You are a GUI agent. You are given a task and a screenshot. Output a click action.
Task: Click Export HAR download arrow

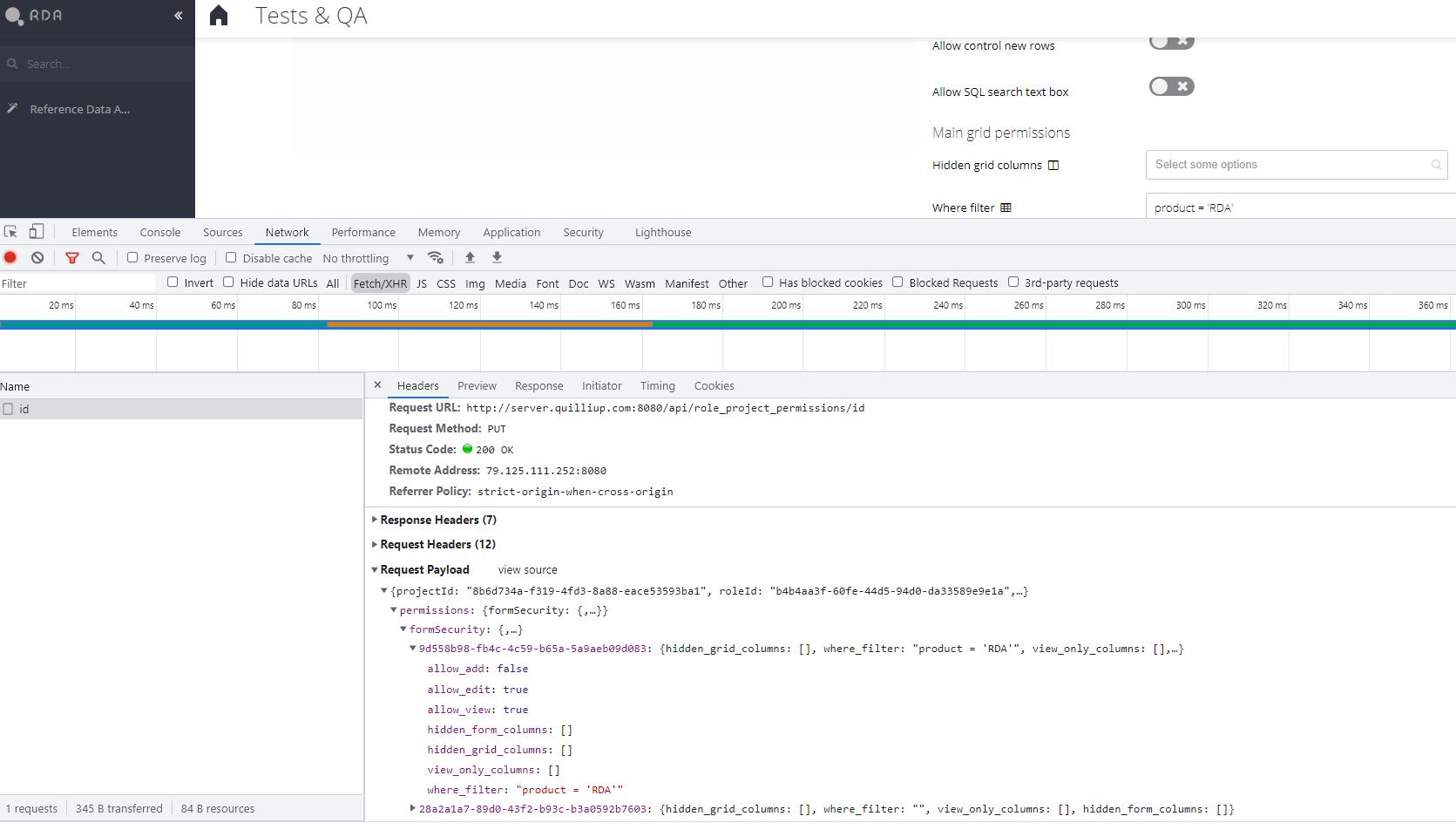[x=497, y=257]
